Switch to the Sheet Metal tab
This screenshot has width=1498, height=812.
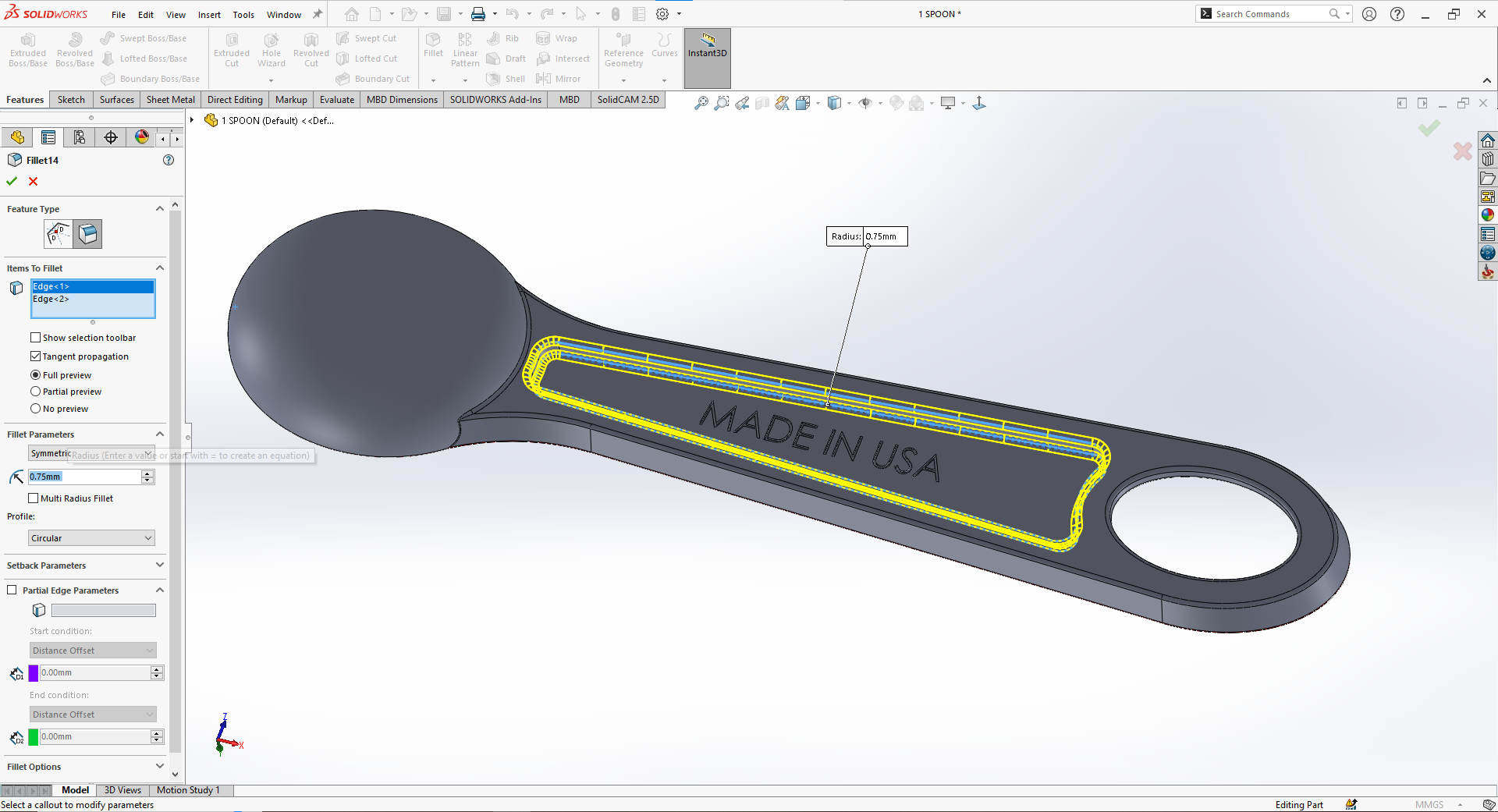(171, 100)
